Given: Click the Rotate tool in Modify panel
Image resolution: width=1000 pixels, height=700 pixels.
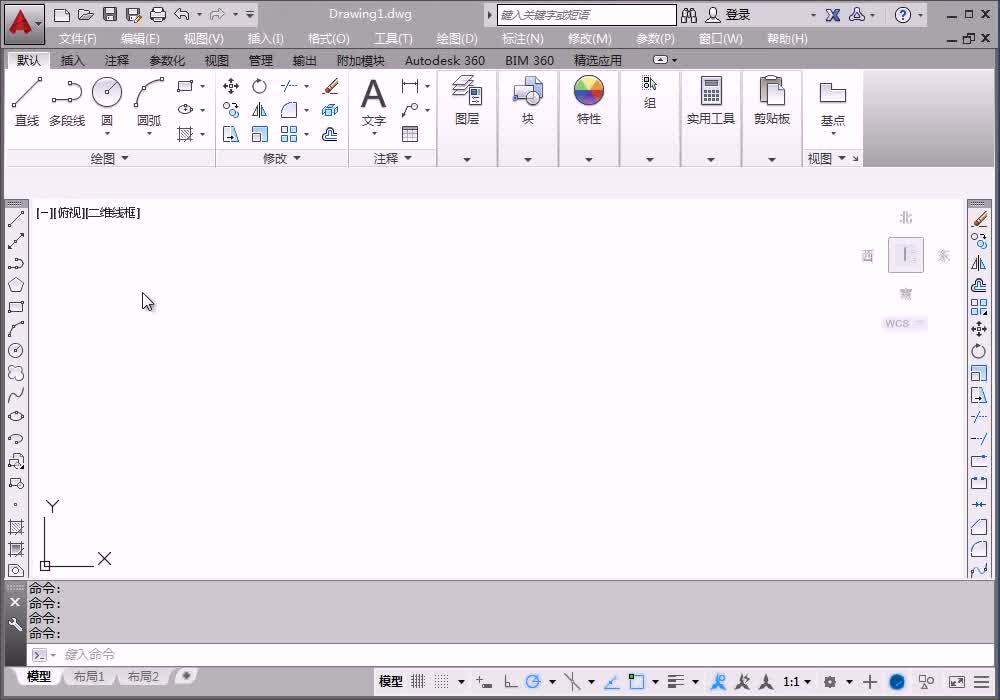Looking at the screenshot, I should point(259,86).
